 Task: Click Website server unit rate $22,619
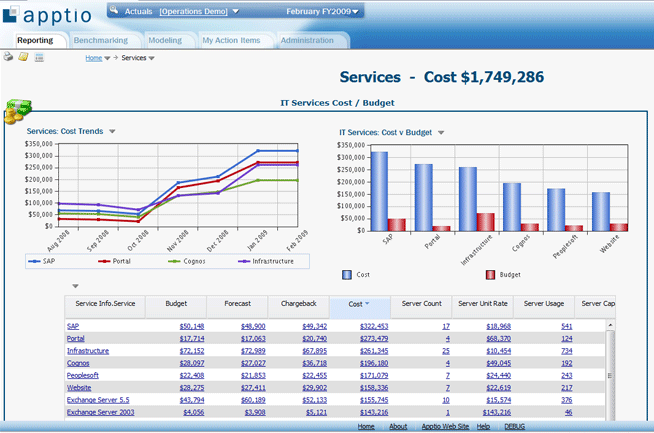[498, 388]
